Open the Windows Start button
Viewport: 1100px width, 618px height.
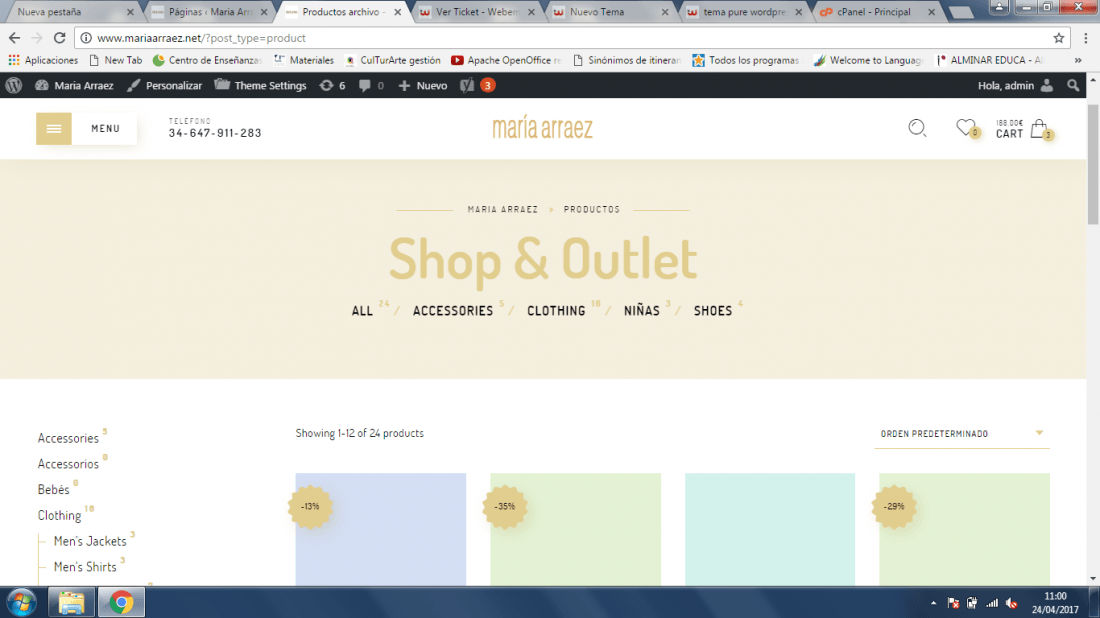coord(21,603)
